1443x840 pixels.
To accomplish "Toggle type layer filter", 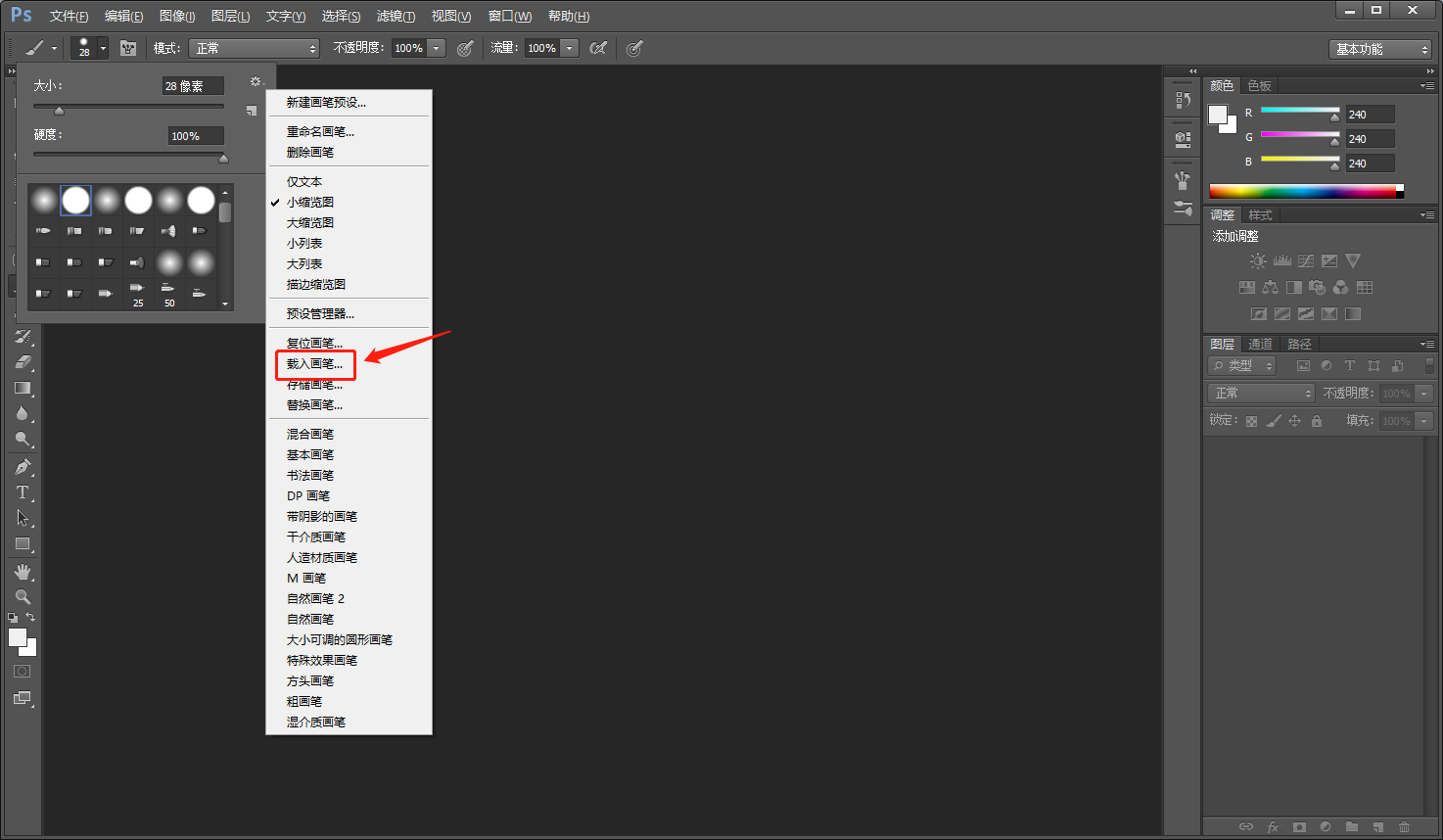I will [x=1350, y=366].
